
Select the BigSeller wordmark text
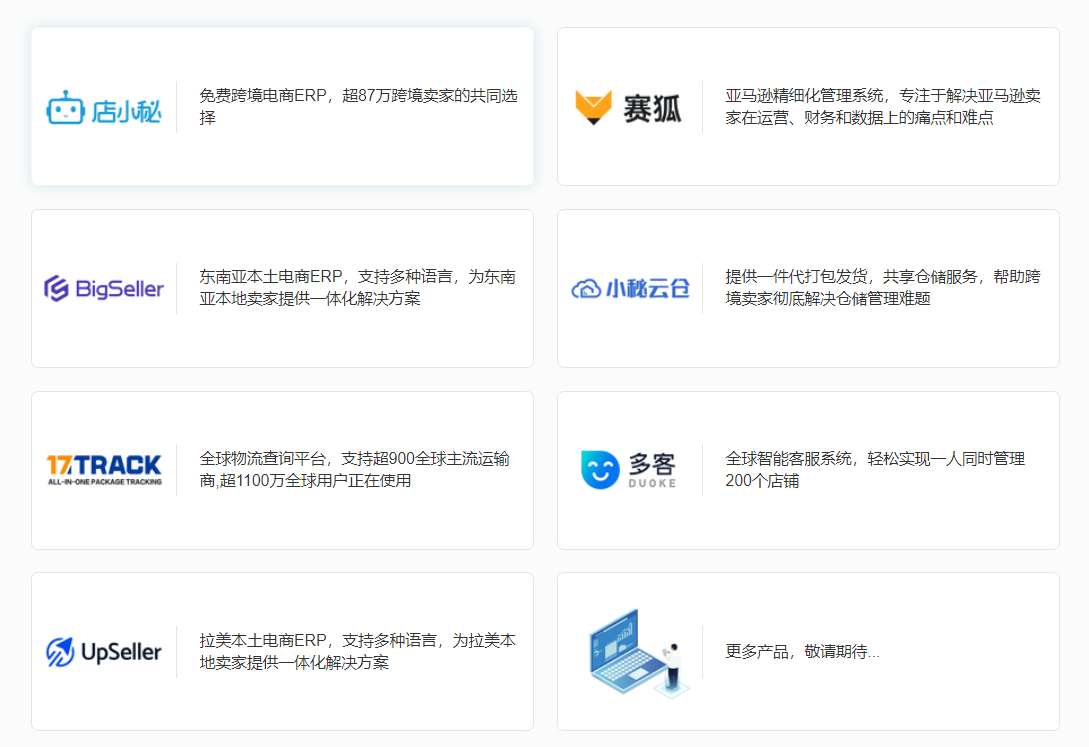pyautogui.click(x=120, y=290)
